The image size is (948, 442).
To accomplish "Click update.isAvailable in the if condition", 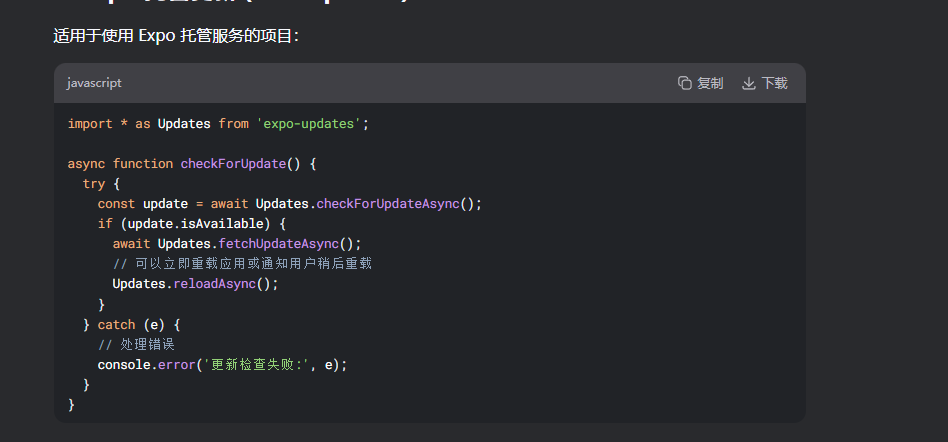I will point(195,224).
